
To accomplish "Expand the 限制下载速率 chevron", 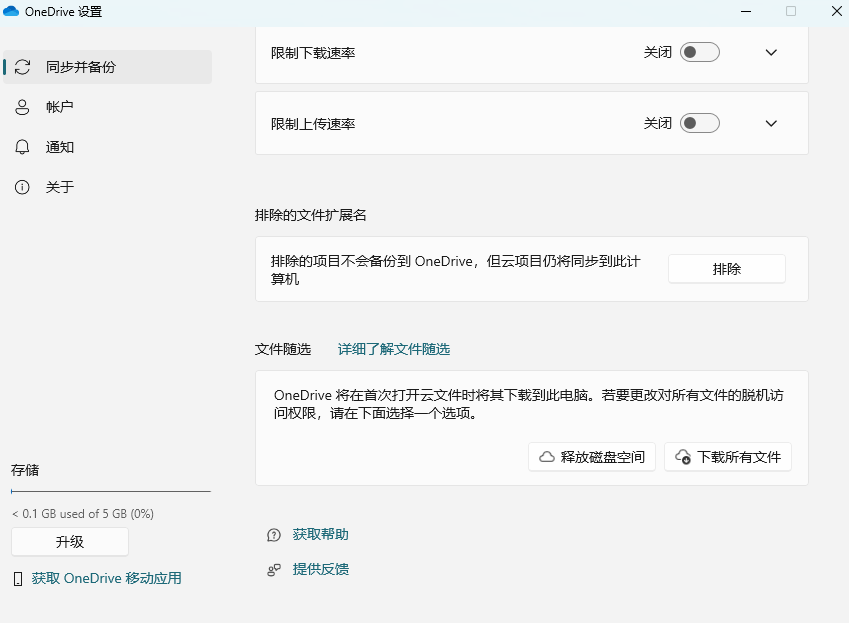I will tap(771, 53).
